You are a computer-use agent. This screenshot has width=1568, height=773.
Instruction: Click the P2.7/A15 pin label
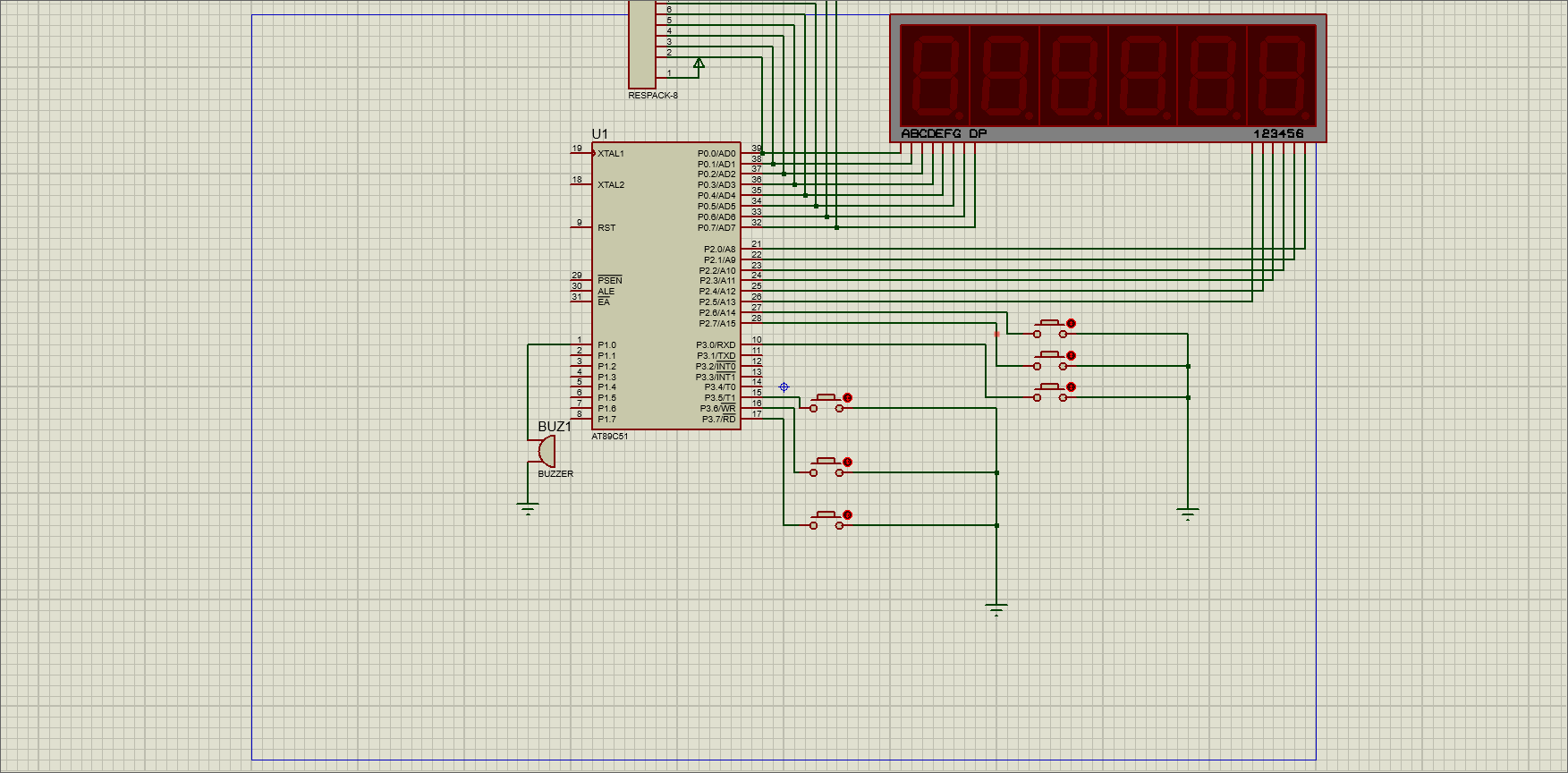pyautogui.click(x=717, y=324)
